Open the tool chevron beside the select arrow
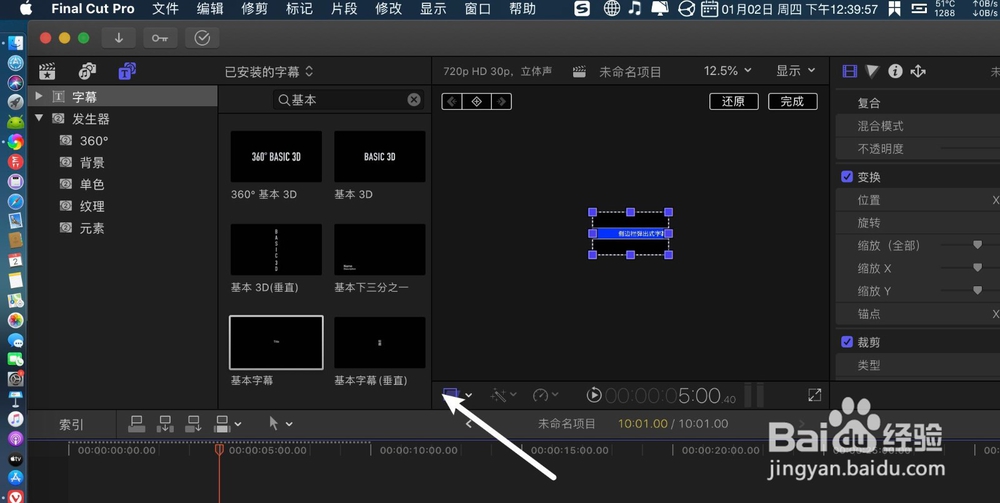 (289, 424)
